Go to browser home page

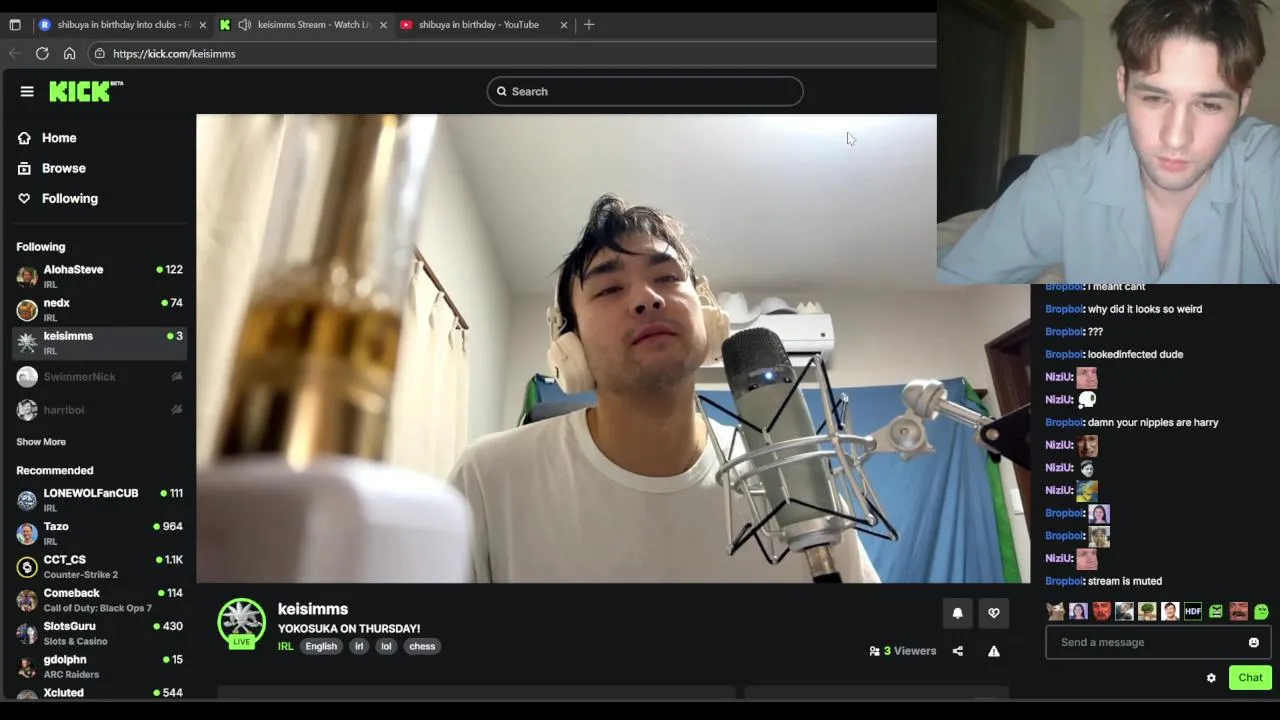69,54
